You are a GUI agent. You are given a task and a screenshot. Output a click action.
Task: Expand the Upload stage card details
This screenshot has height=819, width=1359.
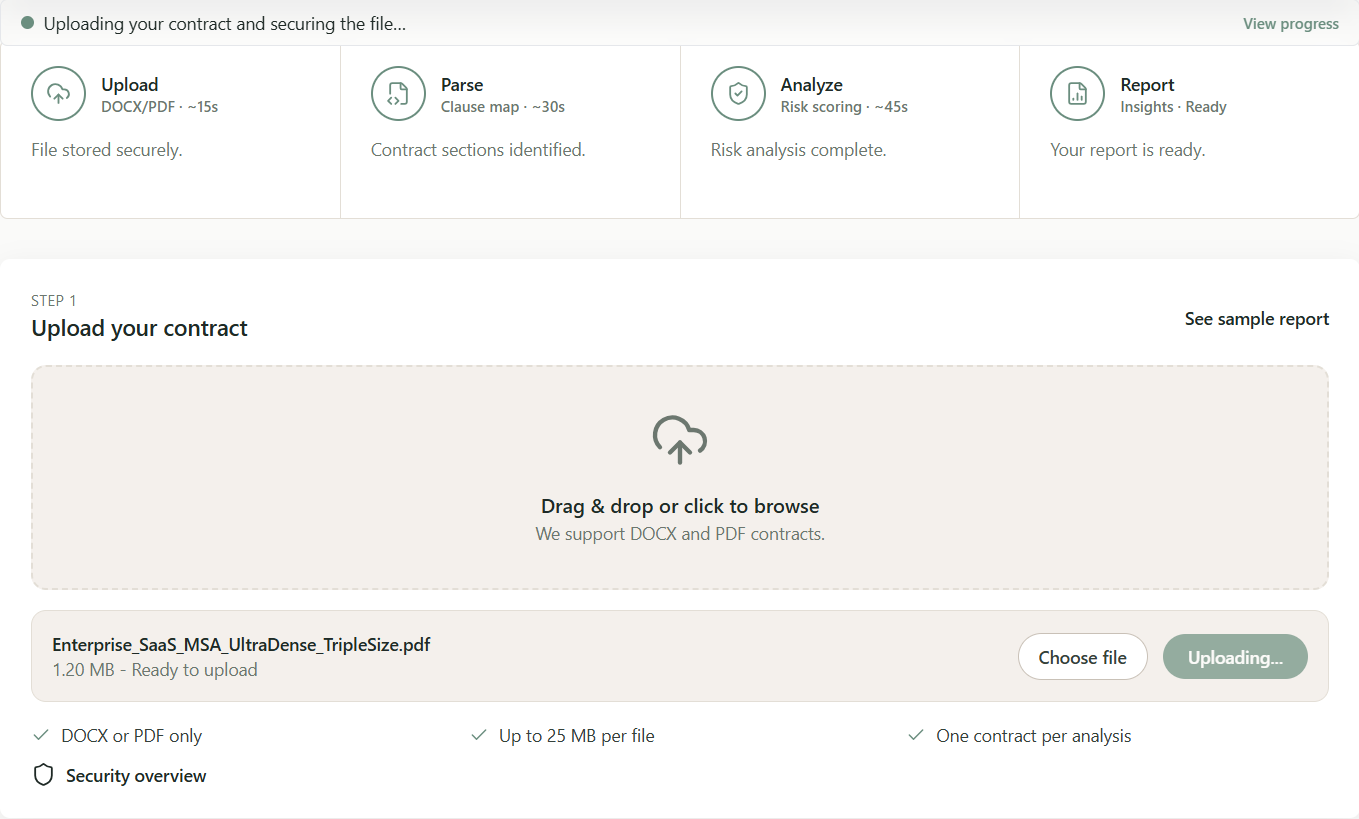click(170, 131)
